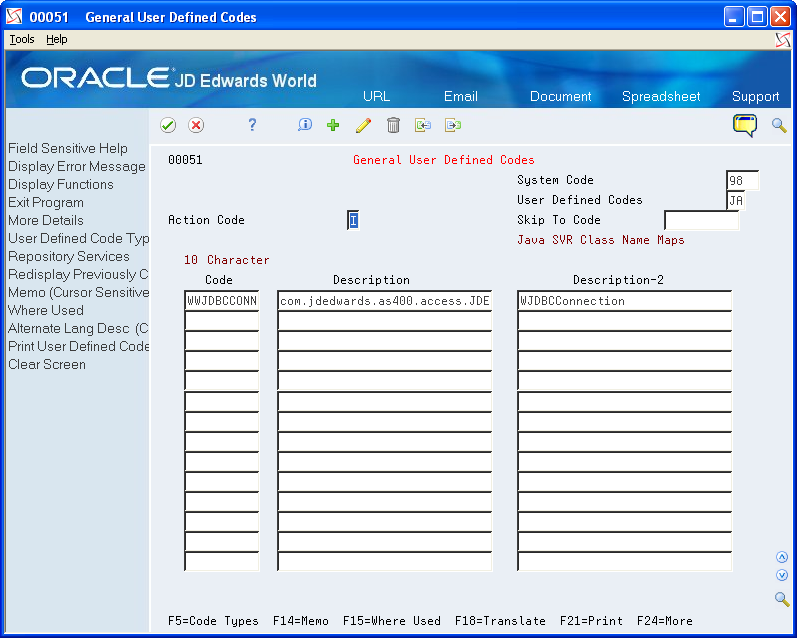
Task: Select Memo (Cursor Sensitive) in sidebar
Action: 78,293
